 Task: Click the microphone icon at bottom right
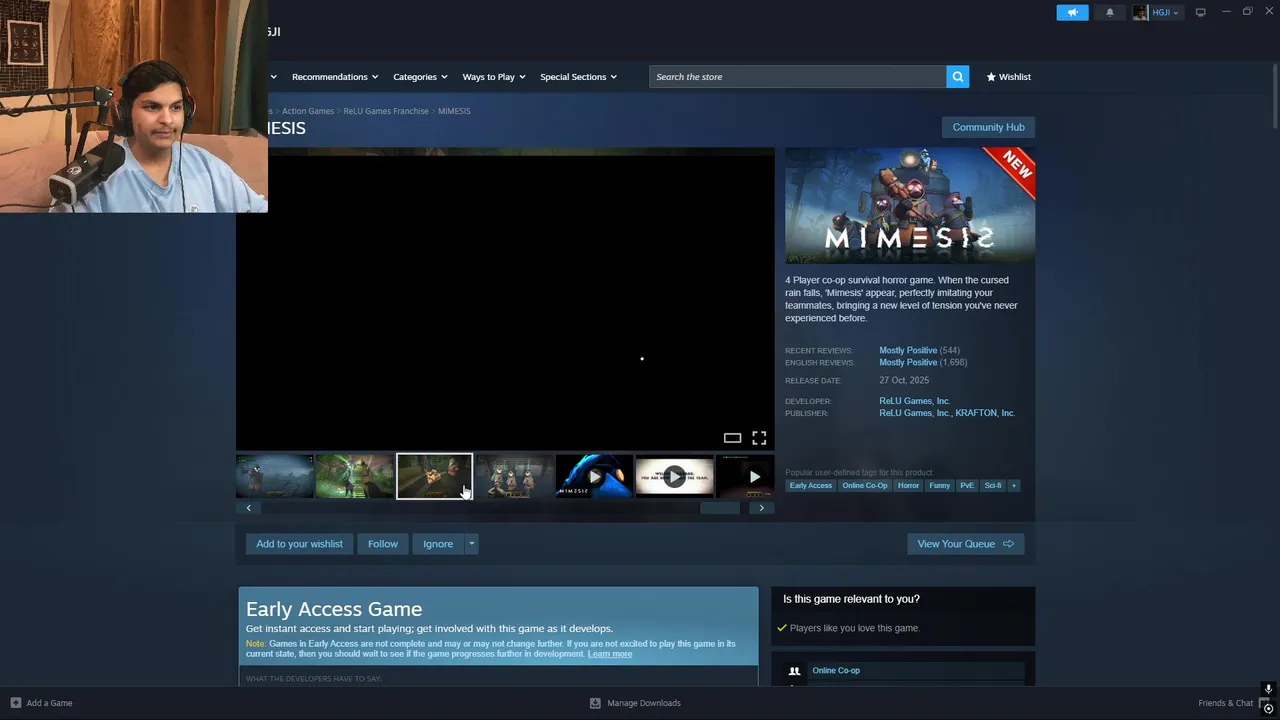tap(1268, 689)
